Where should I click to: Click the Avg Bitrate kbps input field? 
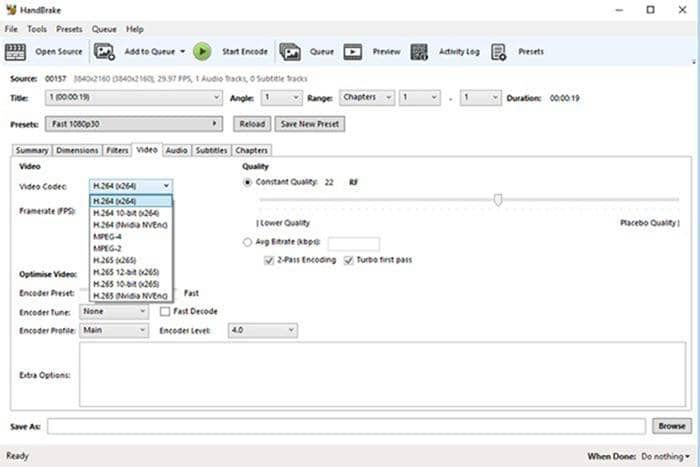click(x=354, y=244)
